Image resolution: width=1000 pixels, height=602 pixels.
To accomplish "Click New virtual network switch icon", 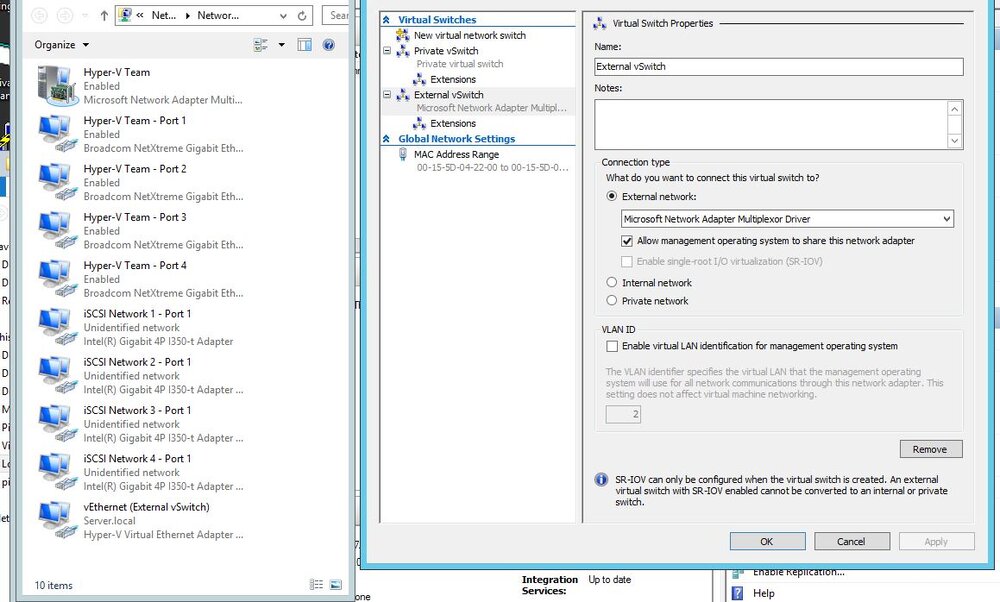I will click(402, 35).
